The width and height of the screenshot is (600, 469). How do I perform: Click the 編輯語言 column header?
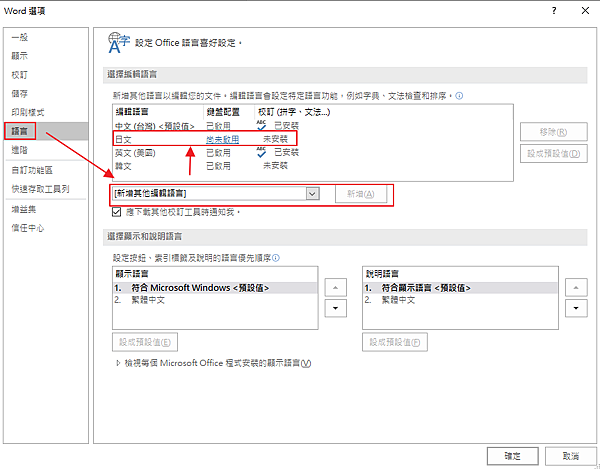pyautogui.click(x=132, y=112)
